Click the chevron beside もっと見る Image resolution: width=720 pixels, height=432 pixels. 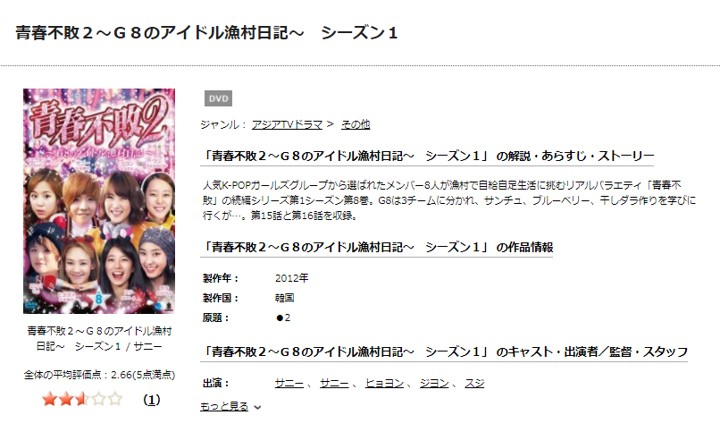[x=258, y=408]
